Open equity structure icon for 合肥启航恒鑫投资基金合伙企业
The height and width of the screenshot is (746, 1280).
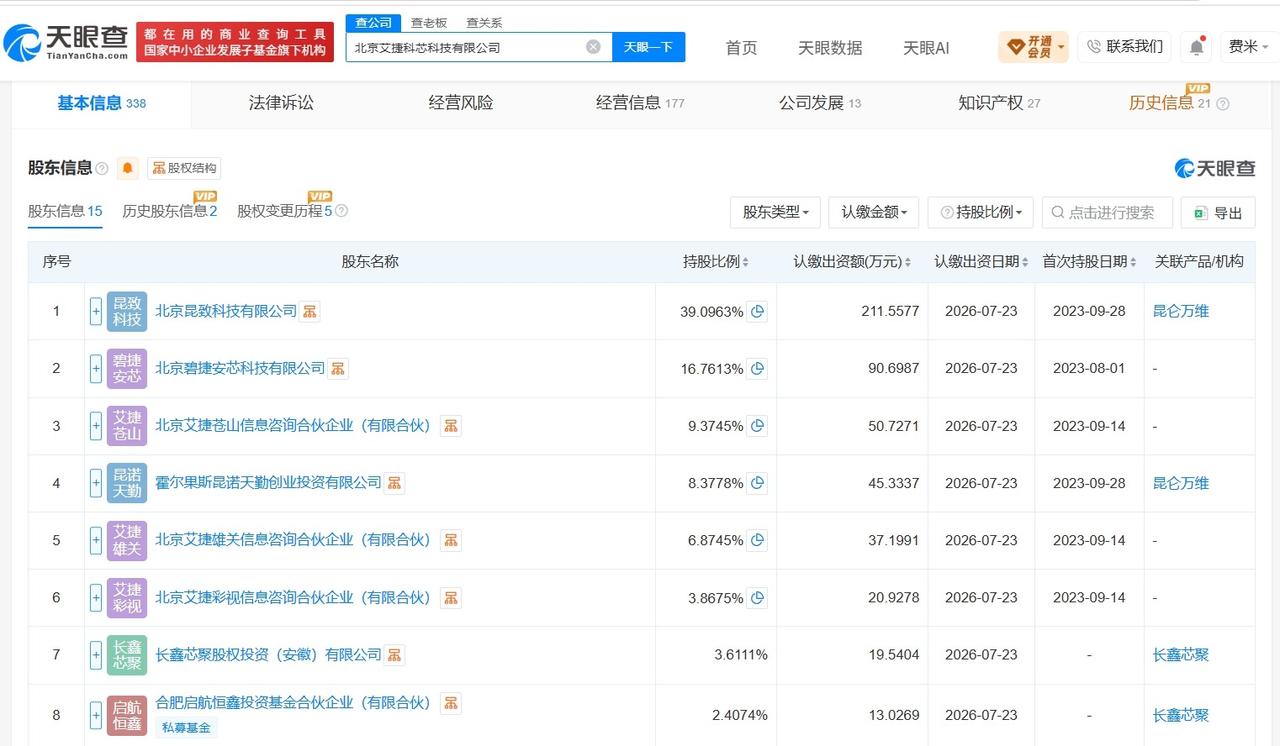coord(452,703)
